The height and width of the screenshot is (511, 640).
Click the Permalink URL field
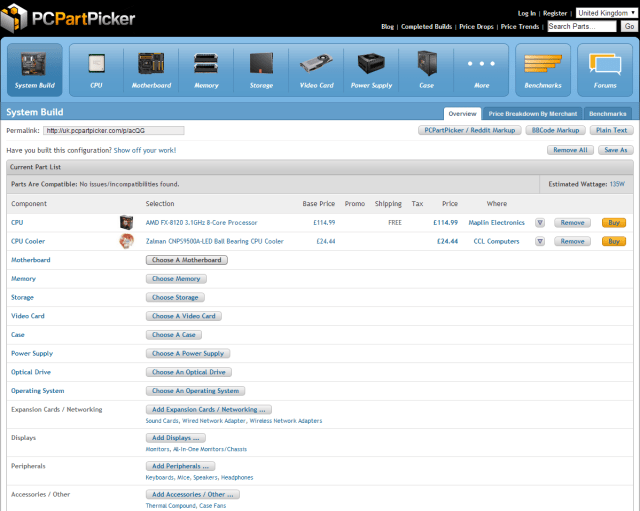[114, 131]
